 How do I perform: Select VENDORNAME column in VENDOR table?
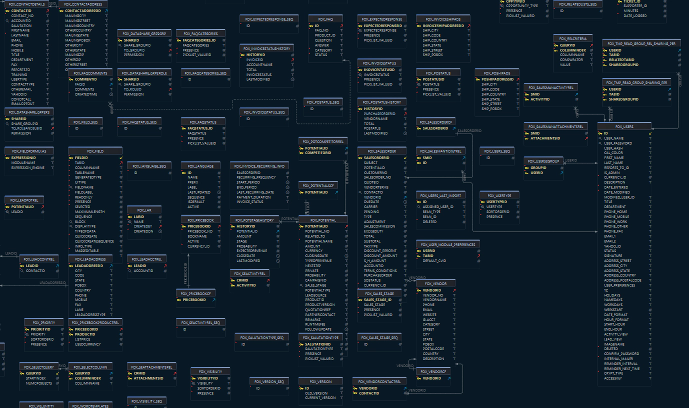434,300
